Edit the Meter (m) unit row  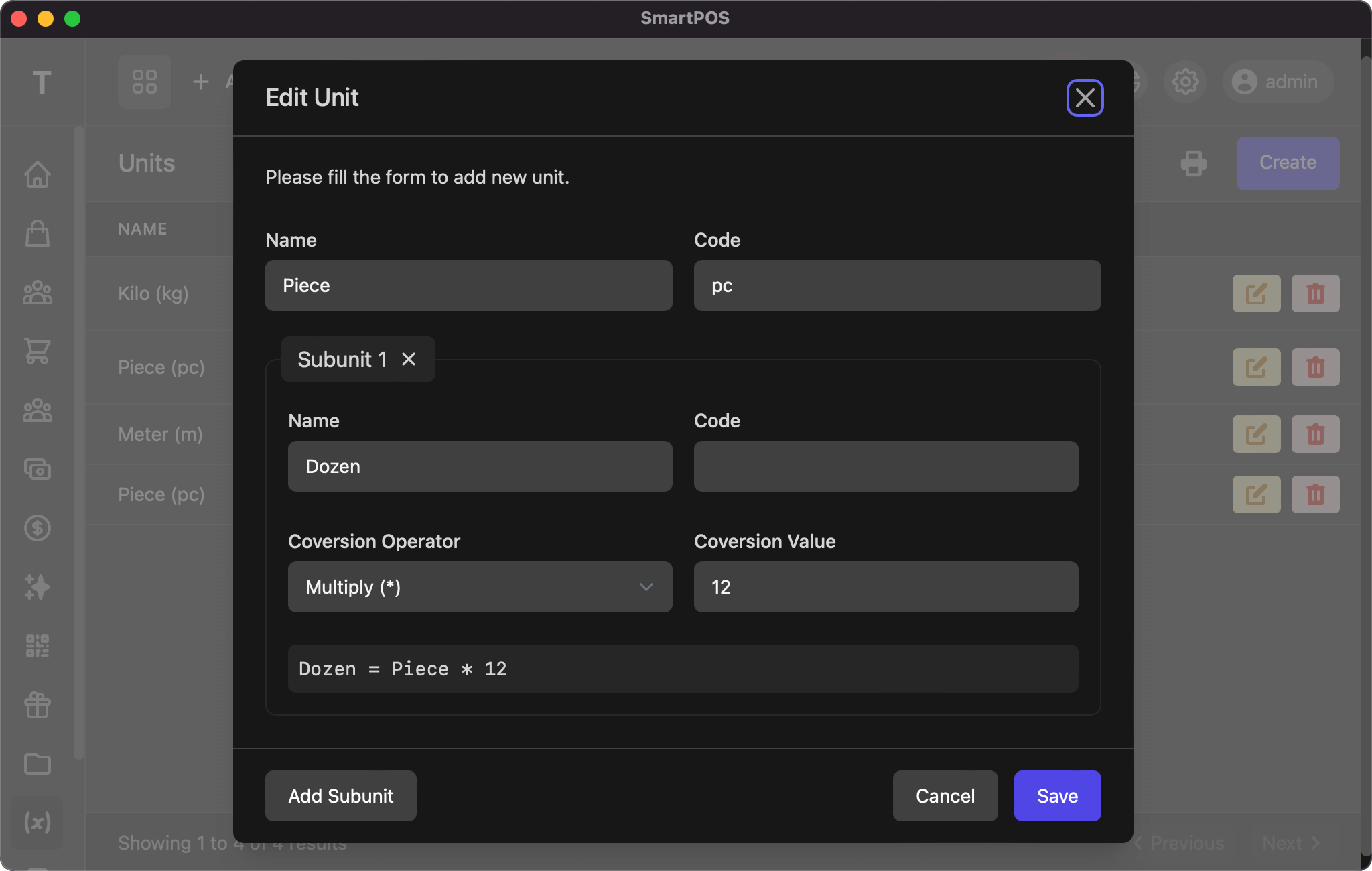(x=1256, y=434)
